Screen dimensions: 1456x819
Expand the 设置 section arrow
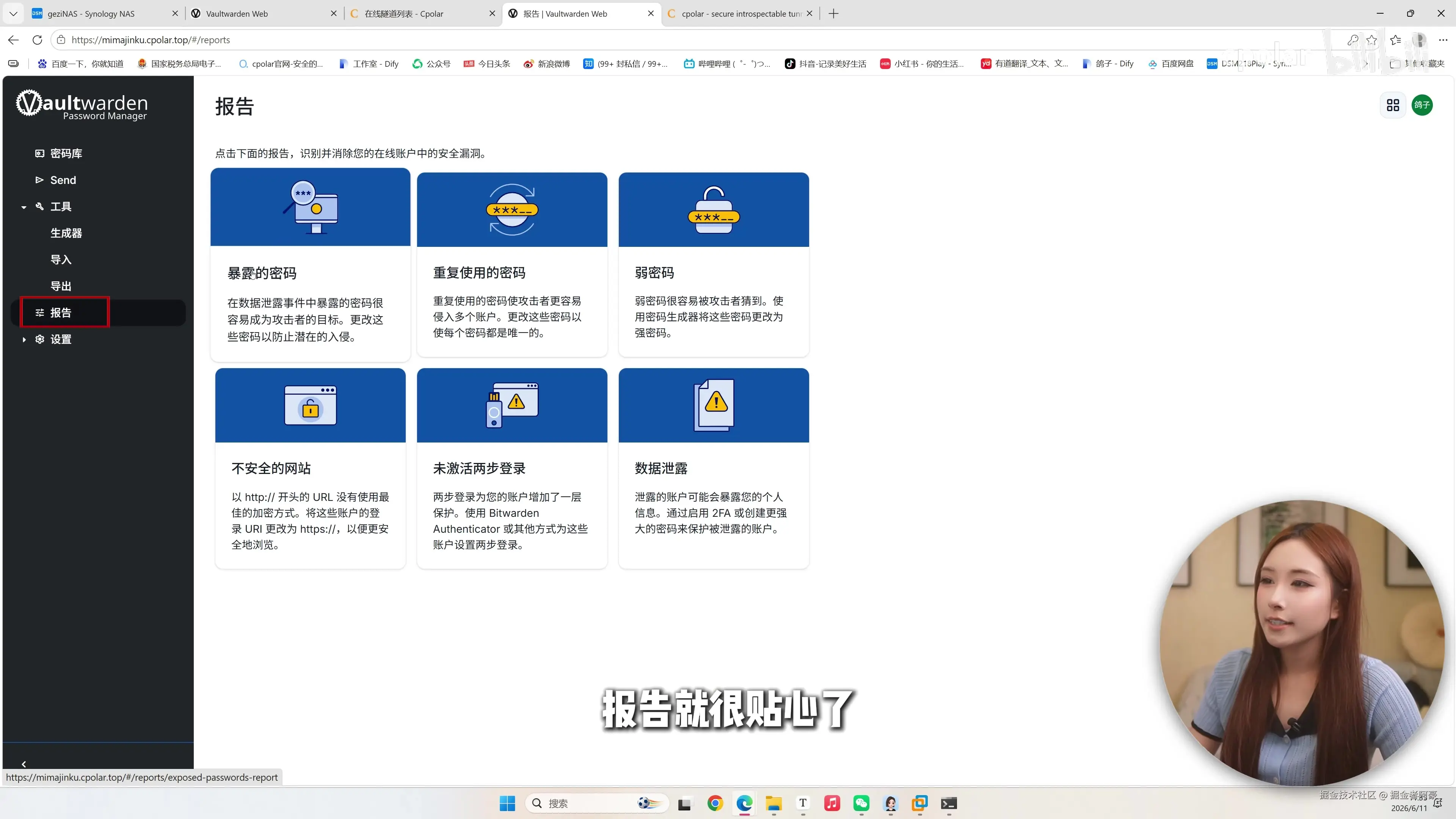coord(24,340)
